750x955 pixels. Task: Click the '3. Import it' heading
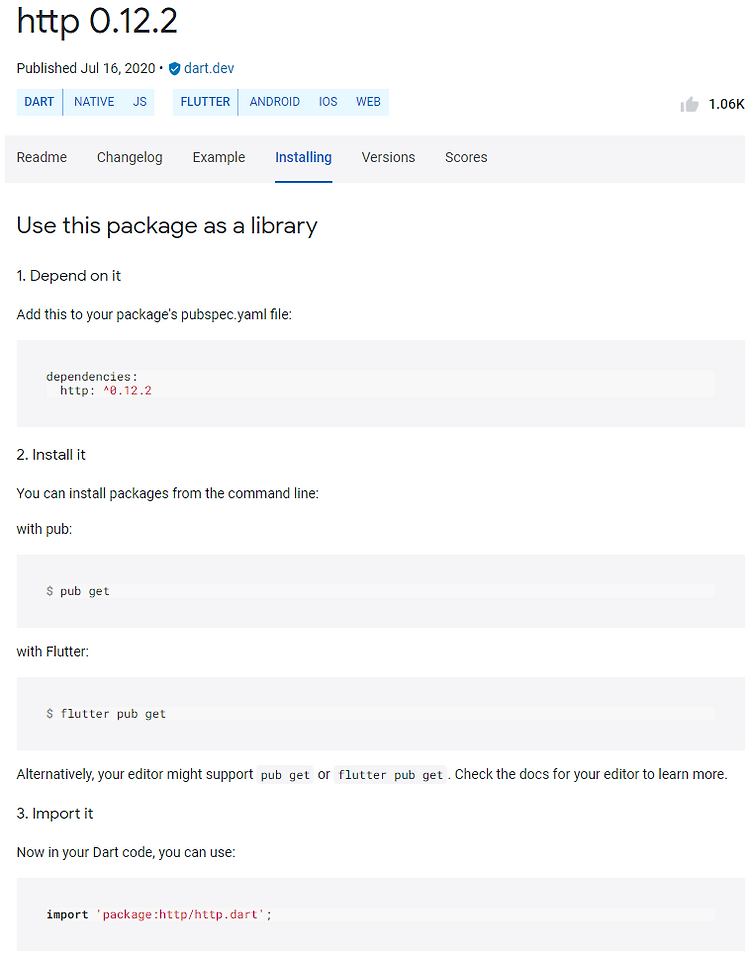[x=55, y=814]
